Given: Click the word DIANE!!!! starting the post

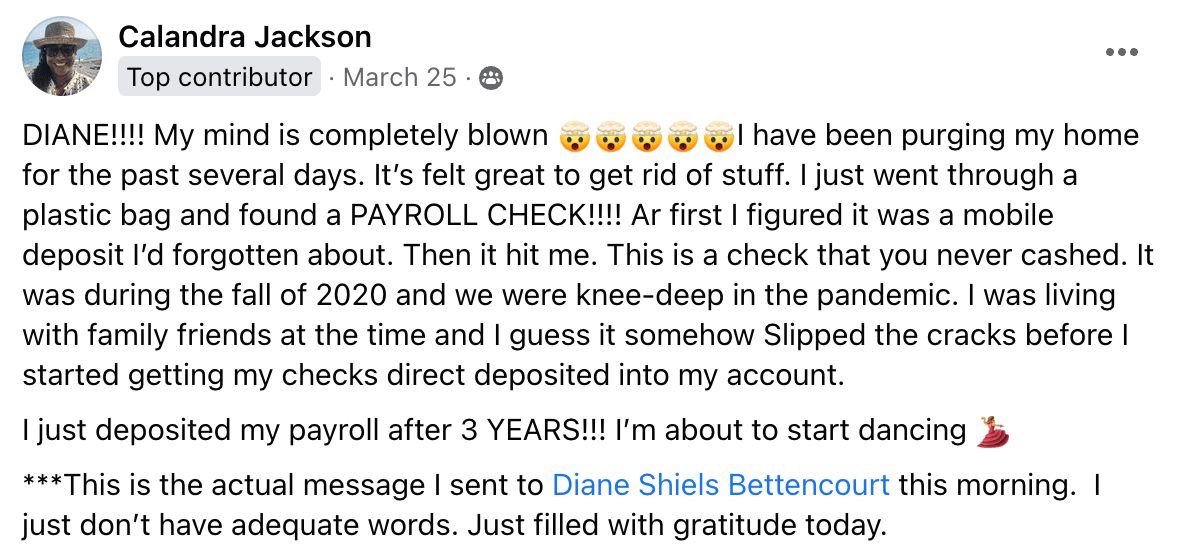Looking at the screenshot, I should tap(82, 135).
